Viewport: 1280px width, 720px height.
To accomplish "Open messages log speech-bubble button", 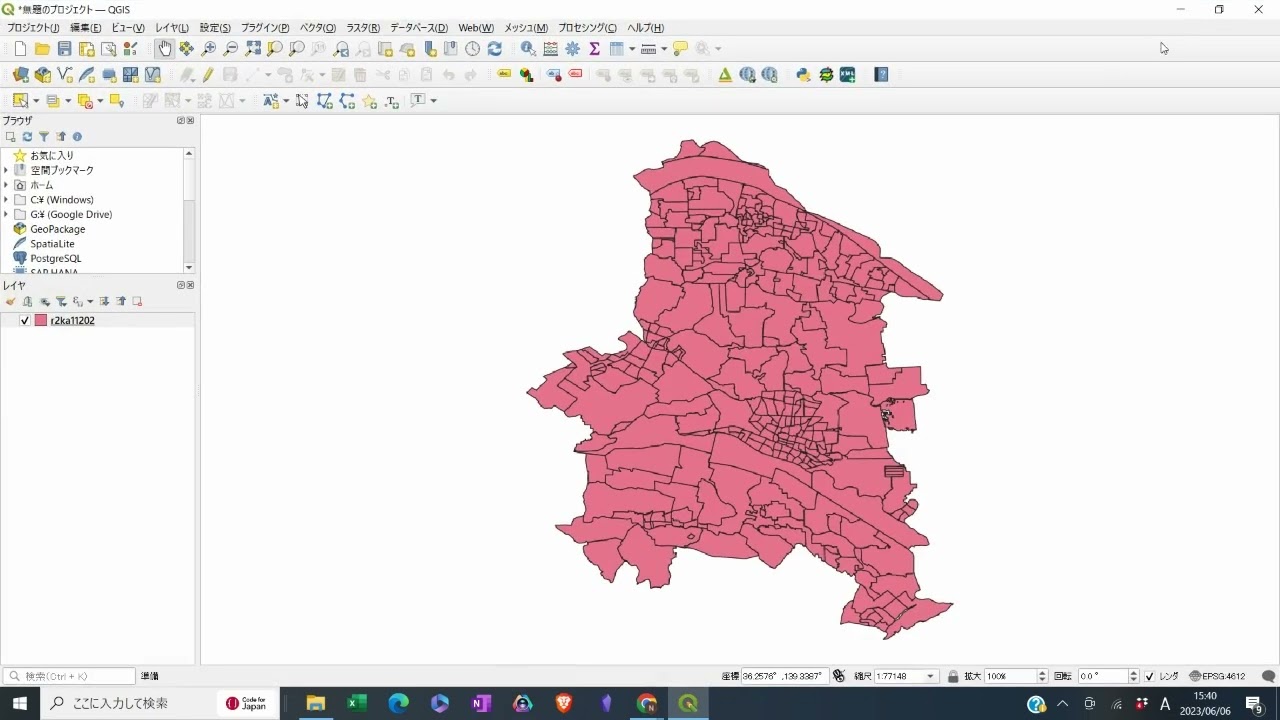I will pyautogui.click(x=1268, y=677).
